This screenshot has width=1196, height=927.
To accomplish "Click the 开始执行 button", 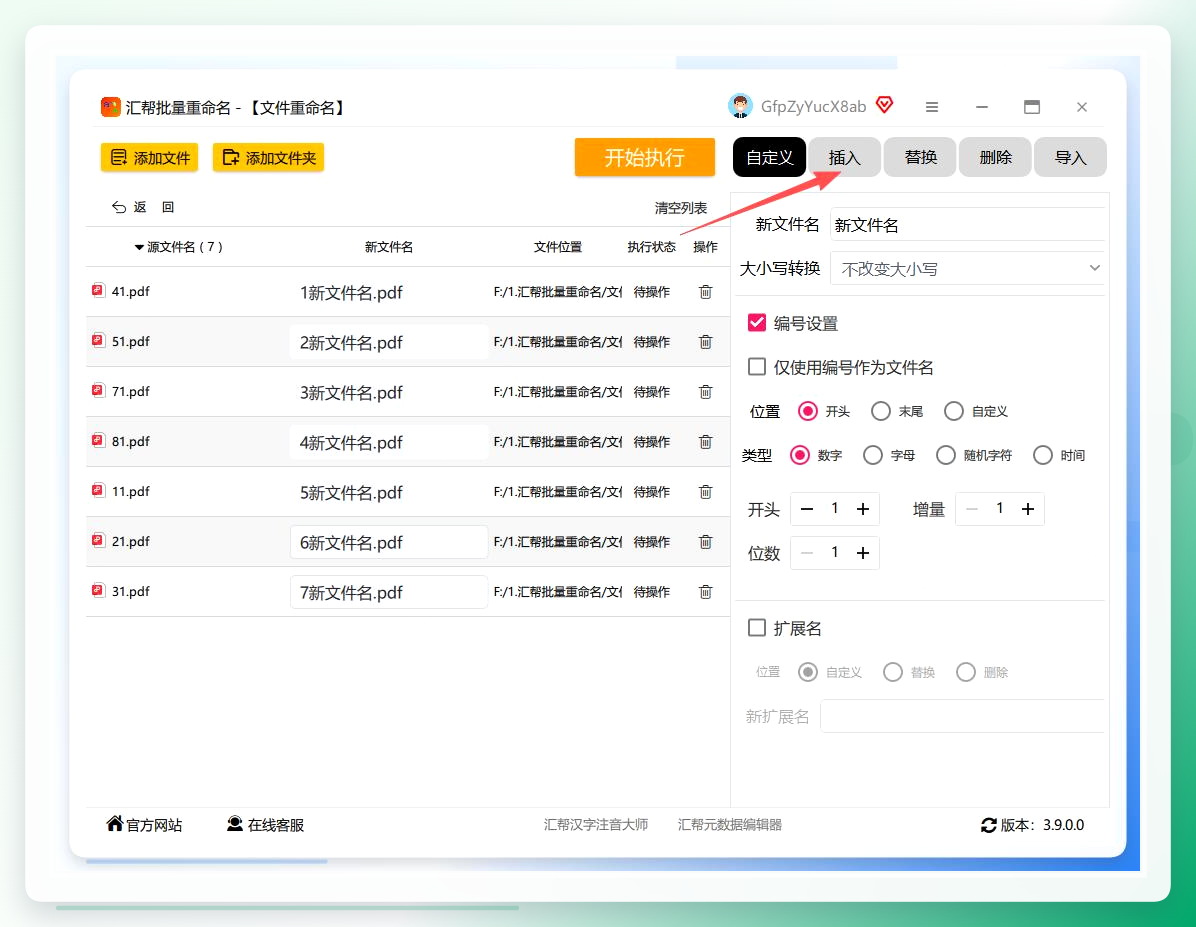I will 645,157.
